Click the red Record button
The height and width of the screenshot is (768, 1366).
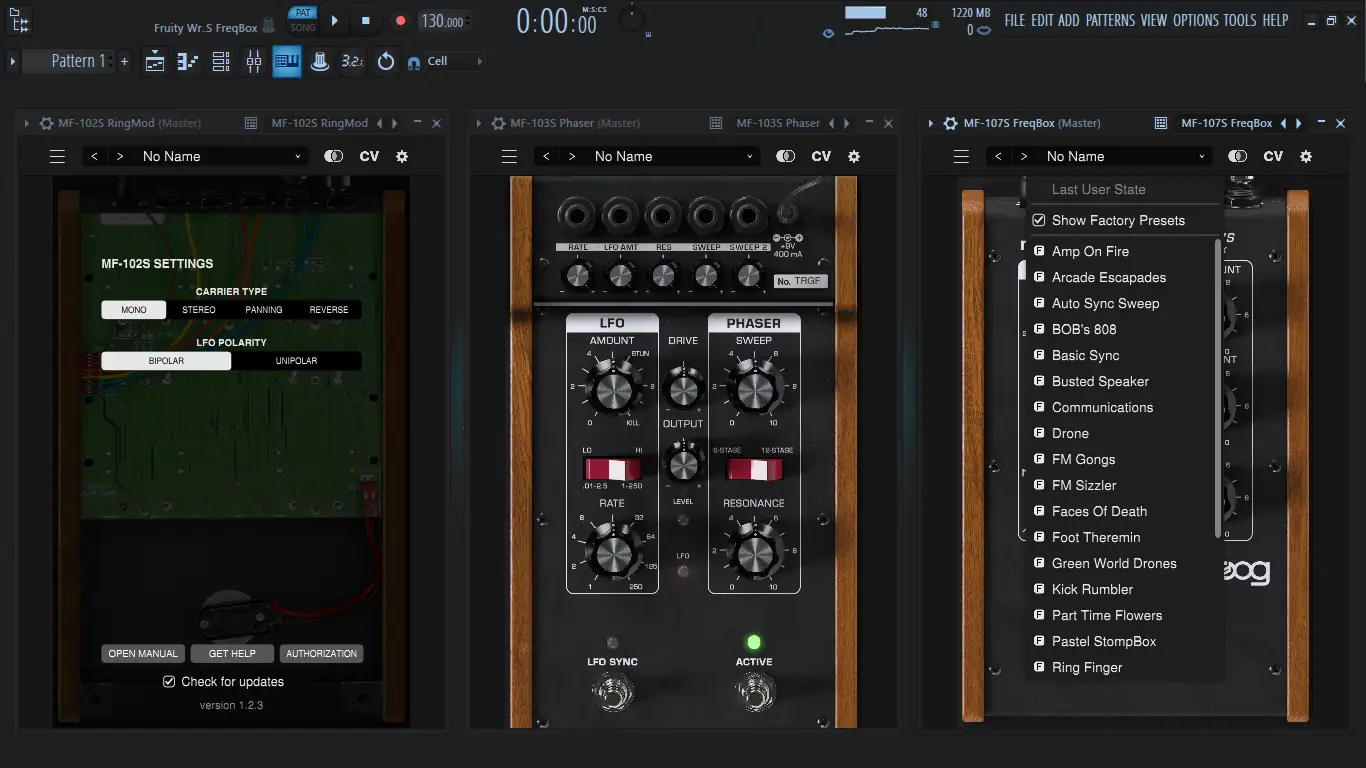(400, 21)
